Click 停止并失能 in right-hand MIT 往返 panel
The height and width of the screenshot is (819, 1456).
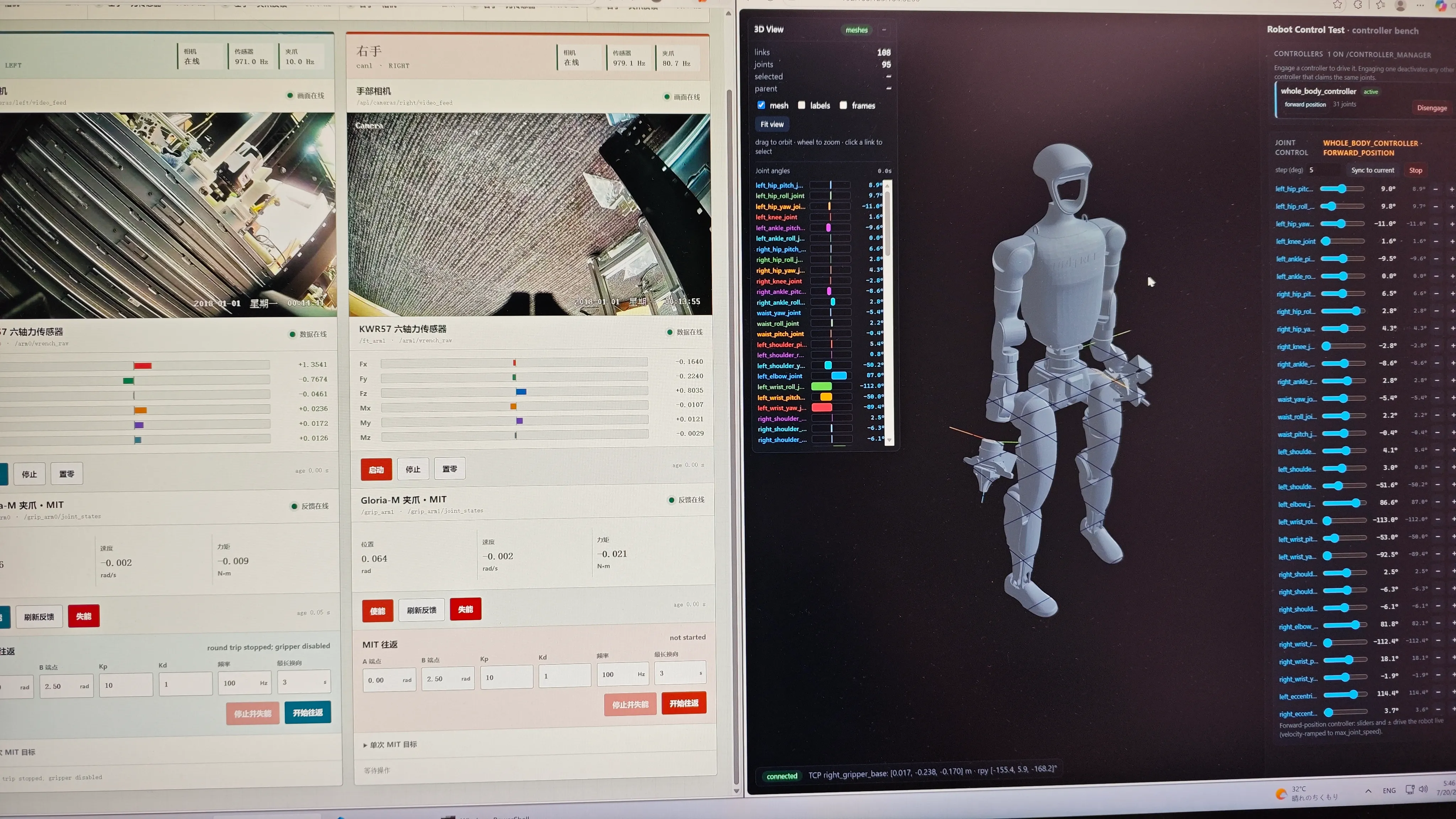coord(630,704)
